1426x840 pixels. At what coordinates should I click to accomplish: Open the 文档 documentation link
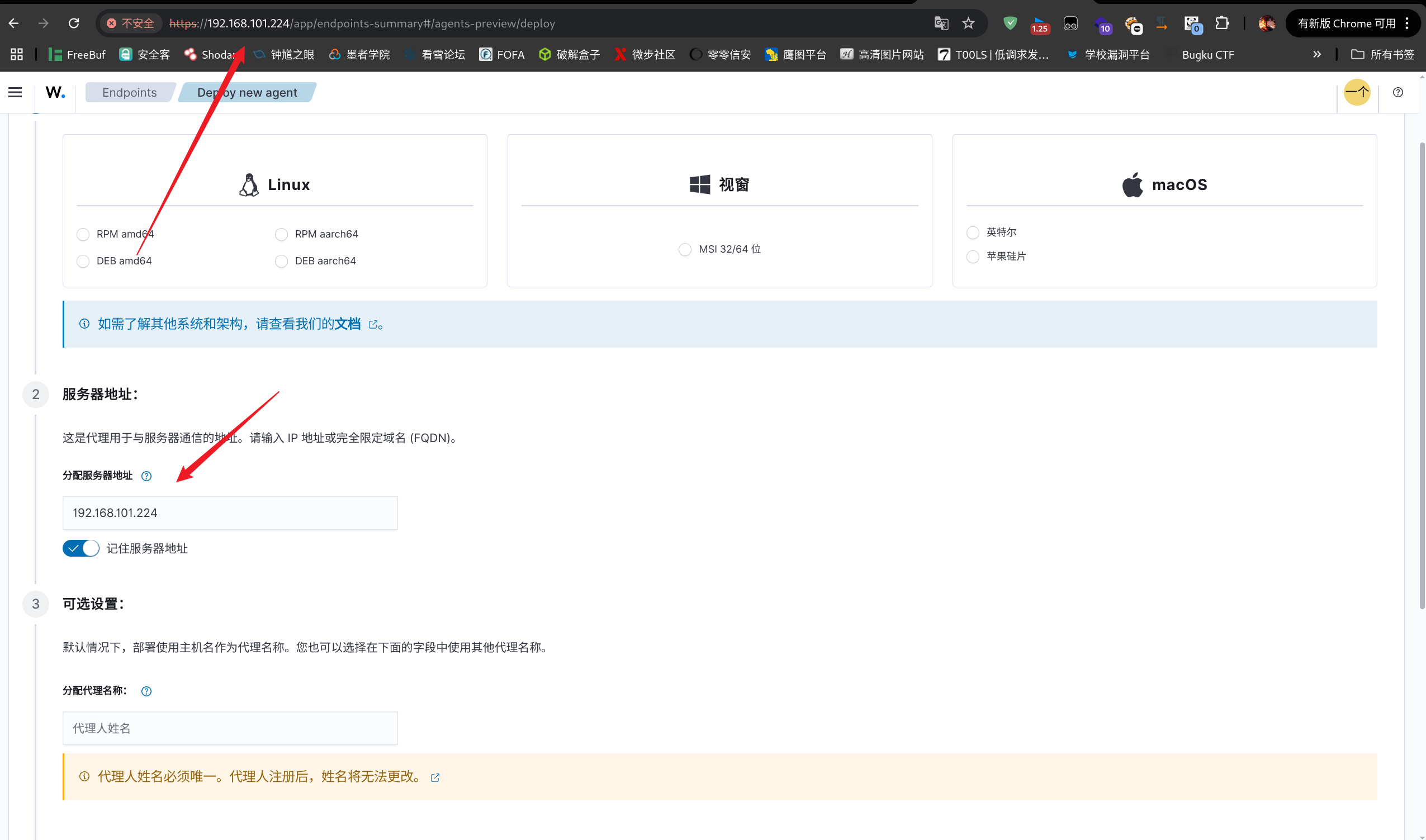coord(348,324)
